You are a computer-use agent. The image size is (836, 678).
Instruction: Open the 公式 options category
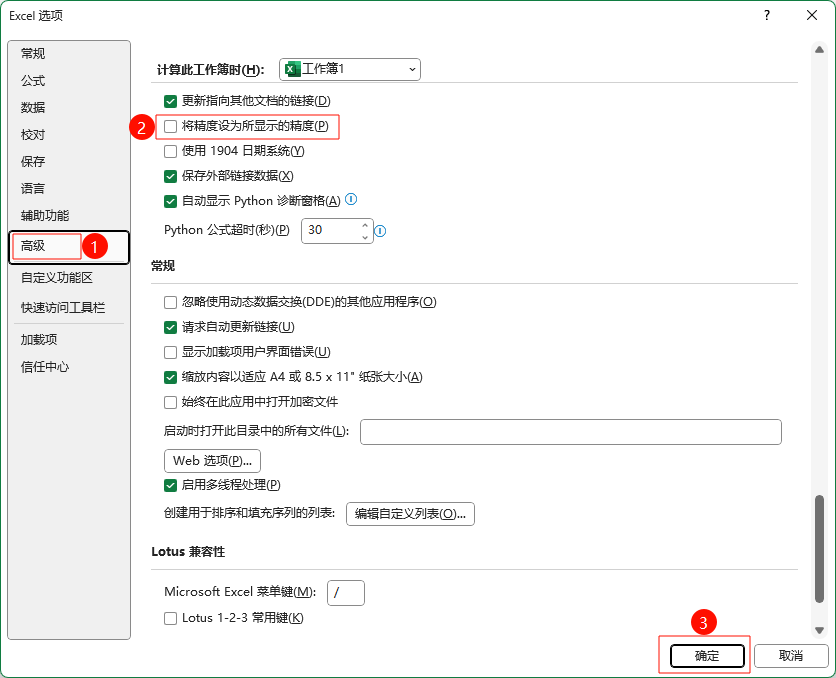pyautogui.click(x=33, y=81)
